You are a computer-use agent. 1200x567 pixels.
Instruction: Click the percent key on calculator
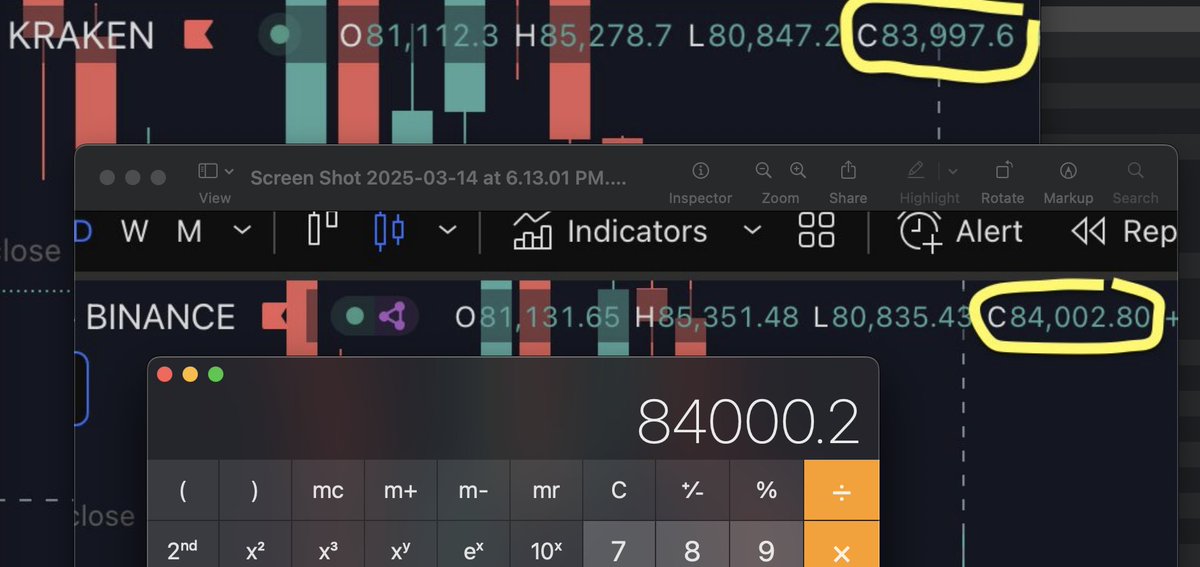pyautogui.click(x=766, y=491)
